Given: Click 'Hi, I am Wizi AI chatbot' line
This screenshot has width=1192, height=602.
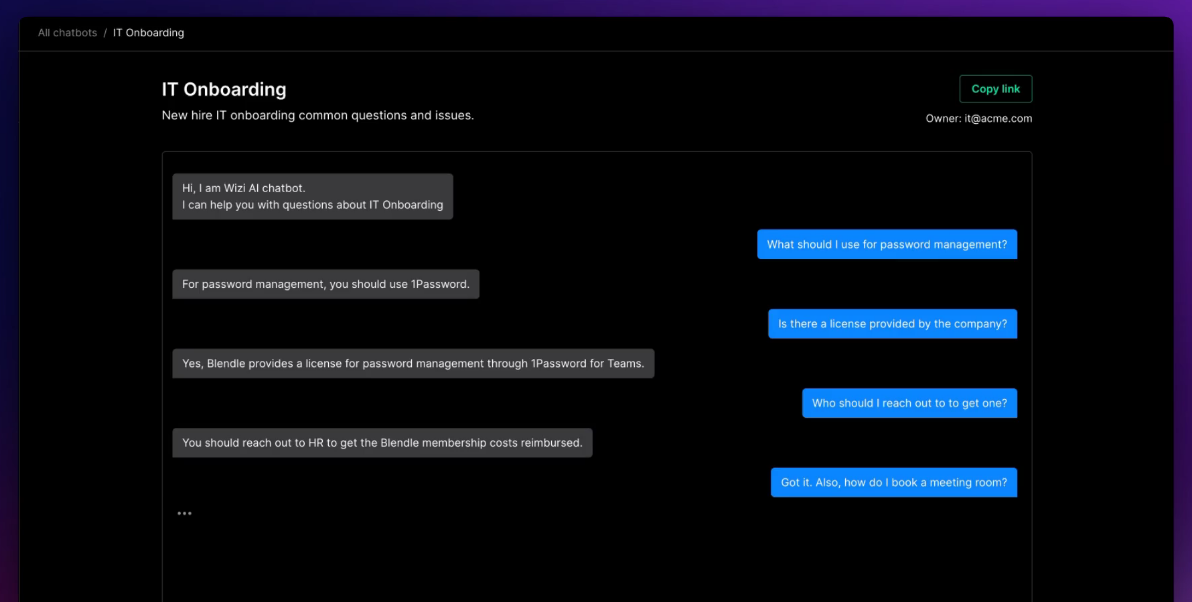Looking at the screenshot, I should point(243,188).
